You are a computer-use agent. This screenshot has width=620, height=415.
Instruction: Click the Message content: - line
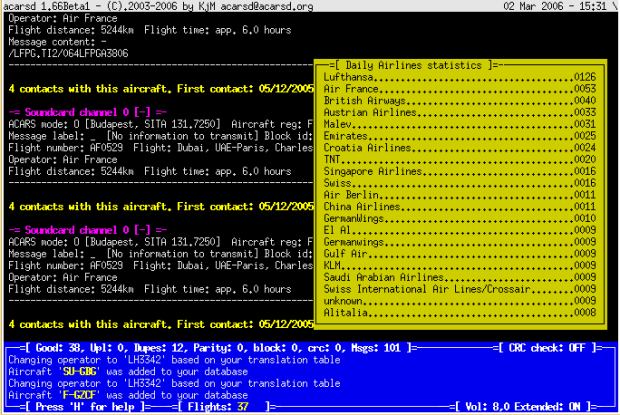pos(57,42)
